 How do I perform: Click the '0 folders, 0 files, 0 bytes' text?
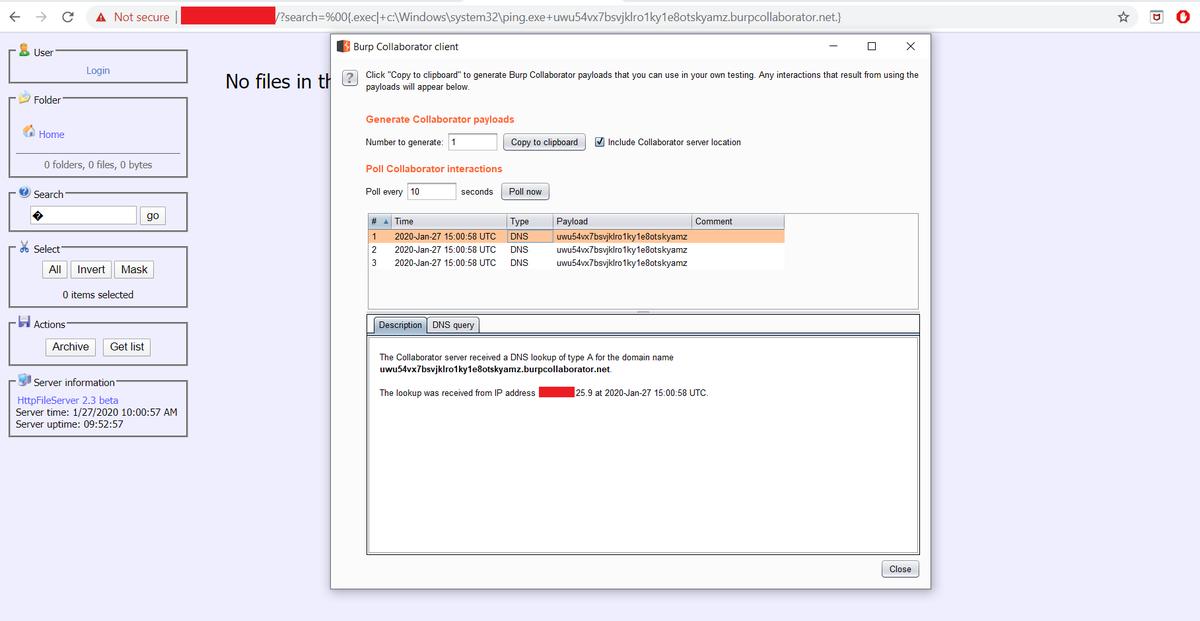tap(98, 165)
